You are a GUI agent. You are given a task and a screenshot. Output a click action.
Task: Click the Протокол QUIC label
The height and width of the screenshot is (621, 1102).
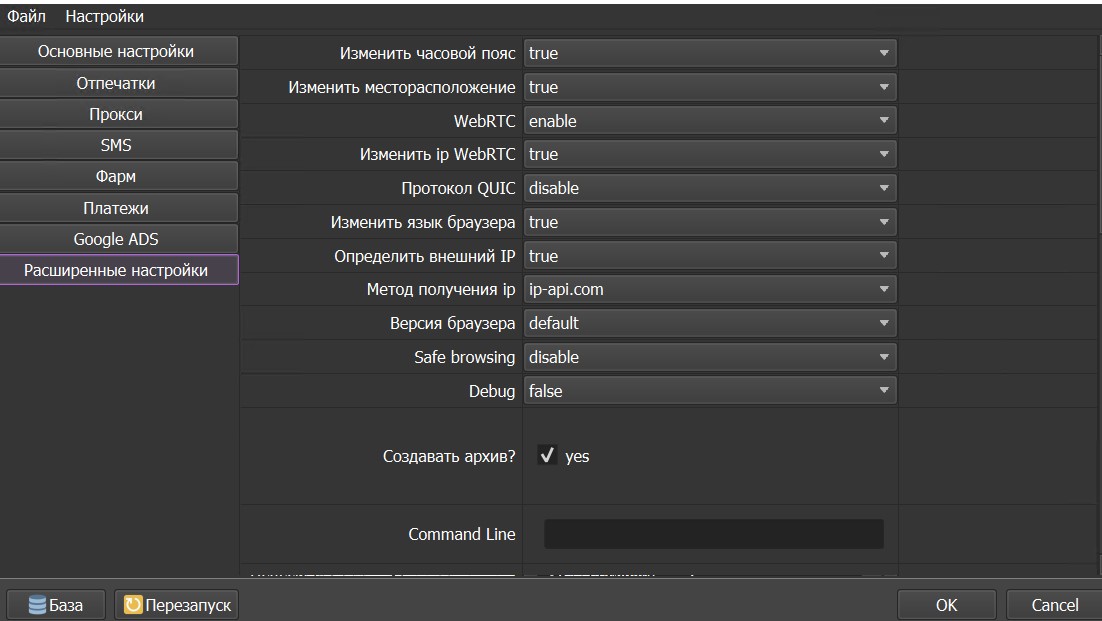(x=458, y=188)
